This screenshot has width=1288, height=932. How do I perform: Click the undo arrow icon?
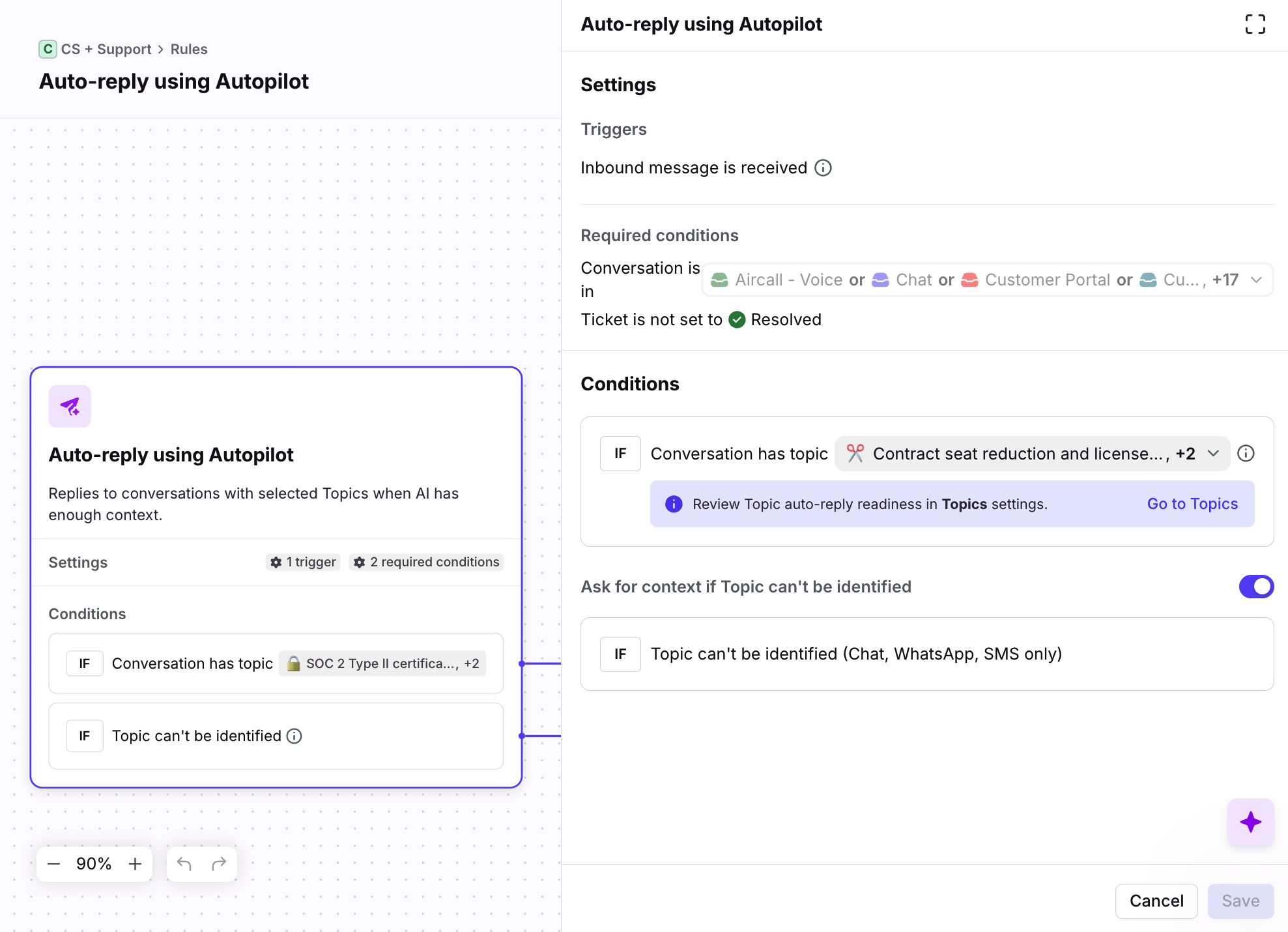pos(184,864)
